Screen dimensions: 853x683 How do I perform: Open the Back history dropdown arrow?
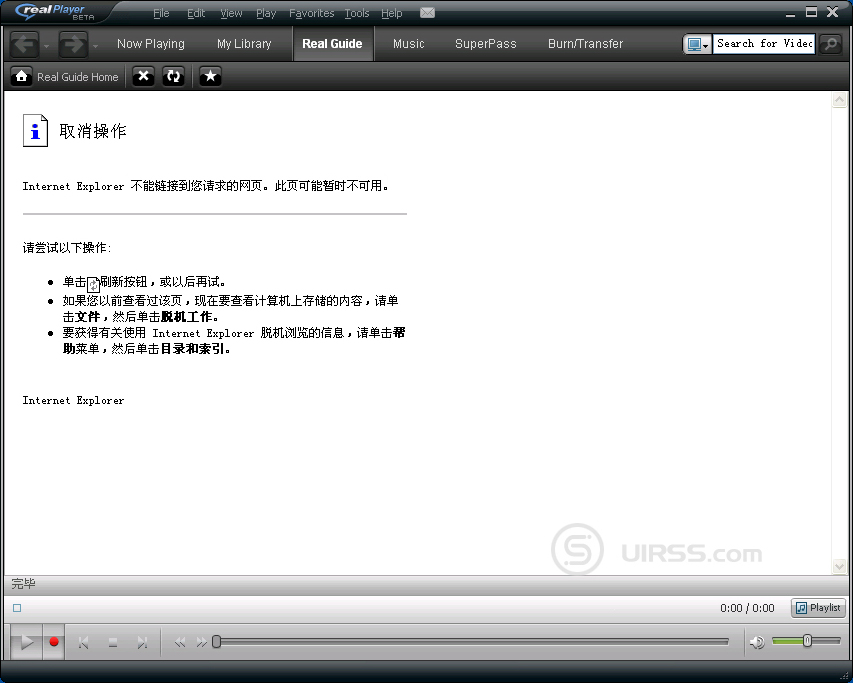click(x=46, y=46)
